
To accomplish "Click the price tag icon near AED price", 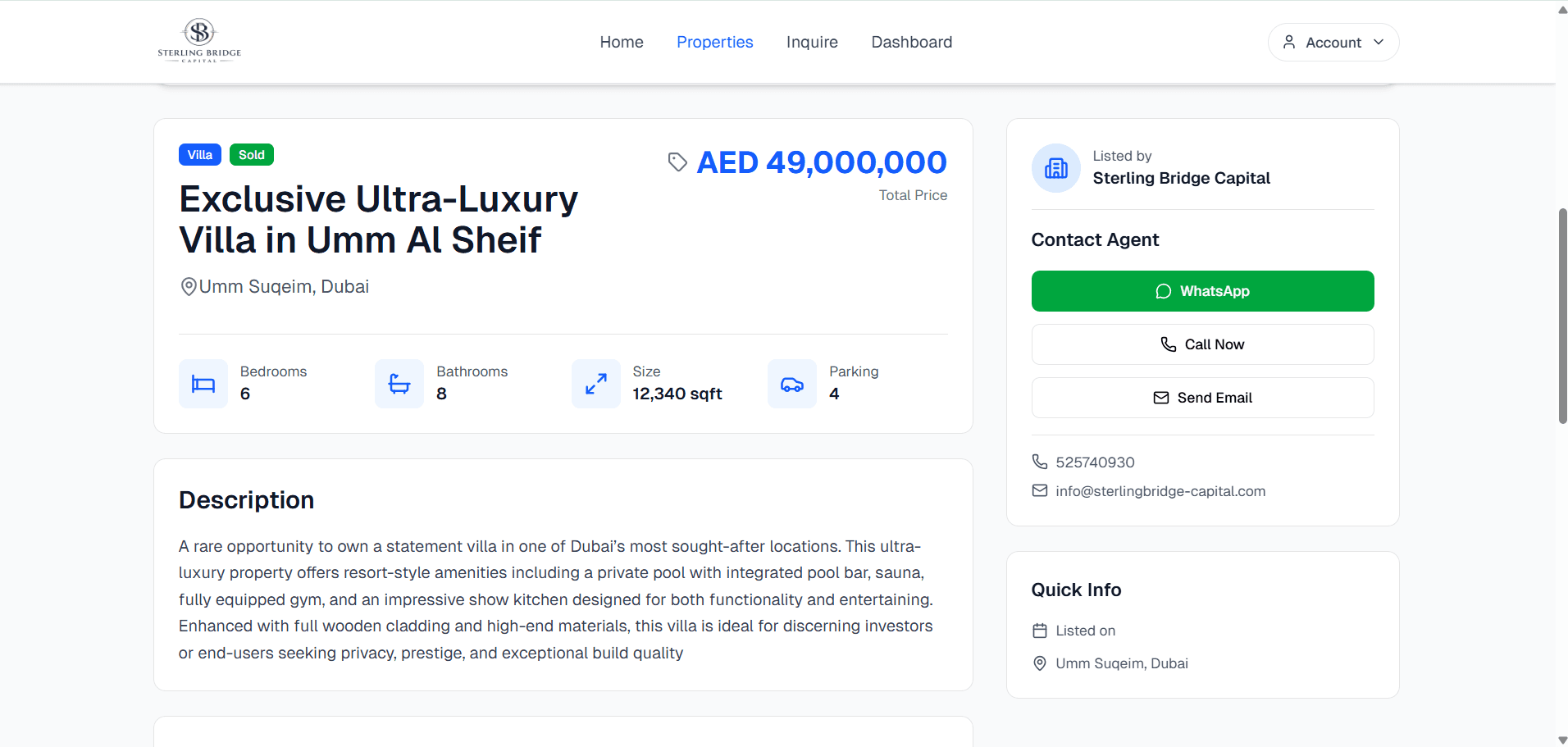I will pos(677,162).
